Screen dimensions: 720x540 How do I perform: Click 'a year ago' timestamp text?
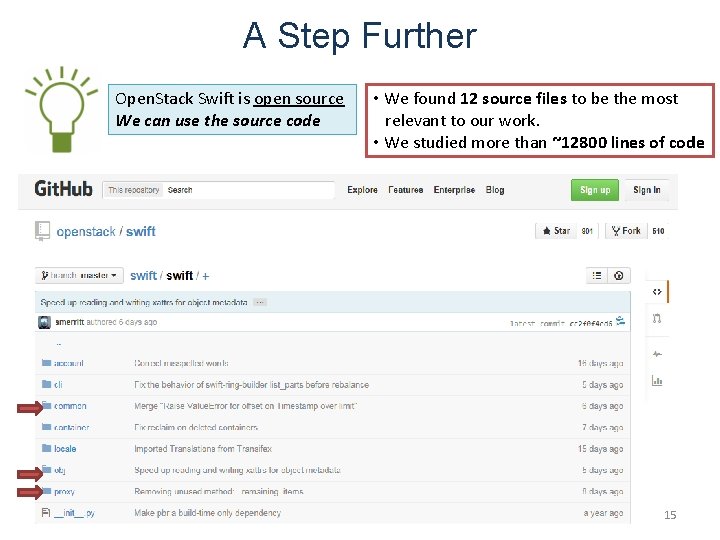tap(603, 513)
